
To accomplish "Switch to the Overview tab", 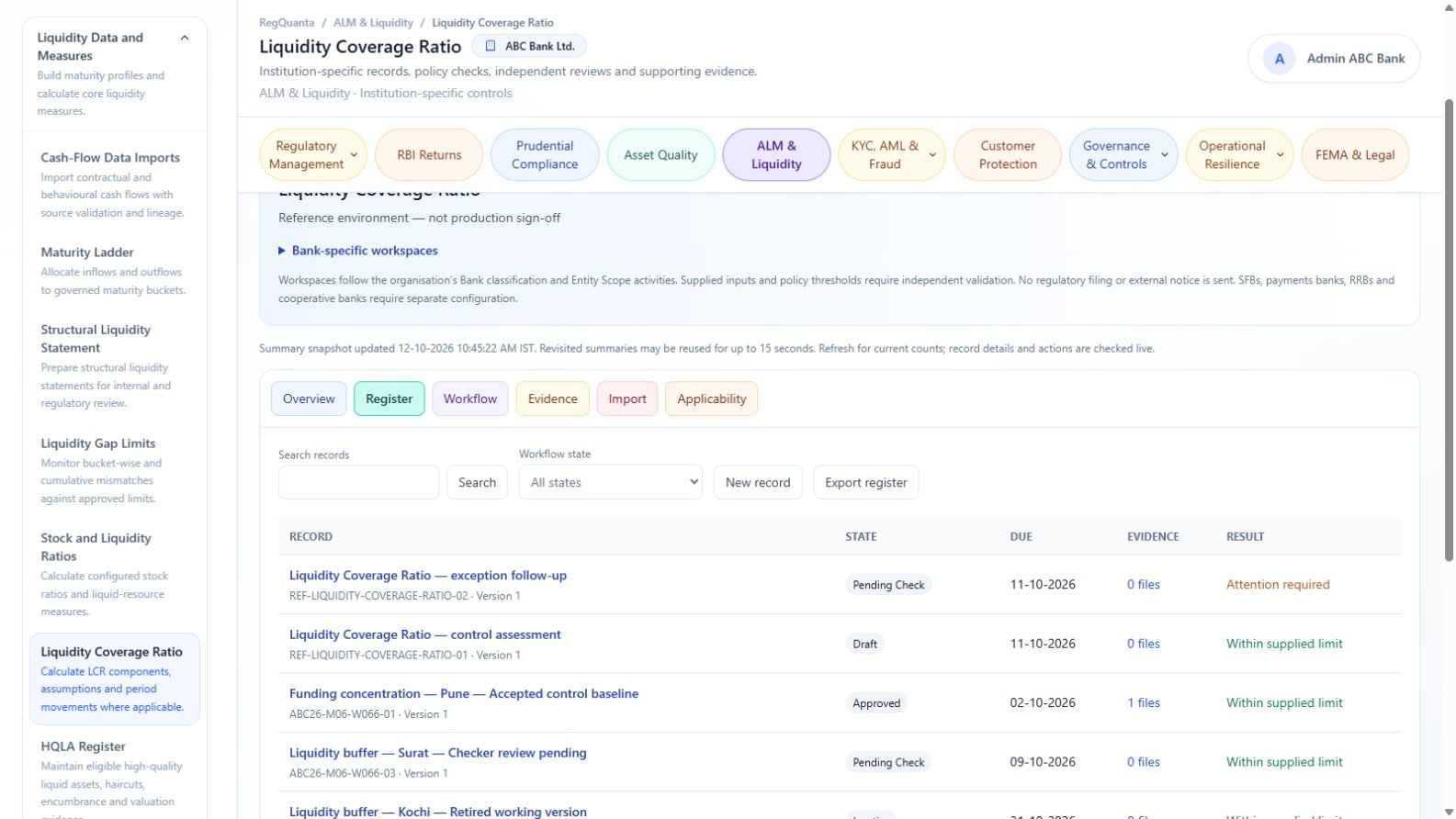I will [x=309, y=398].
